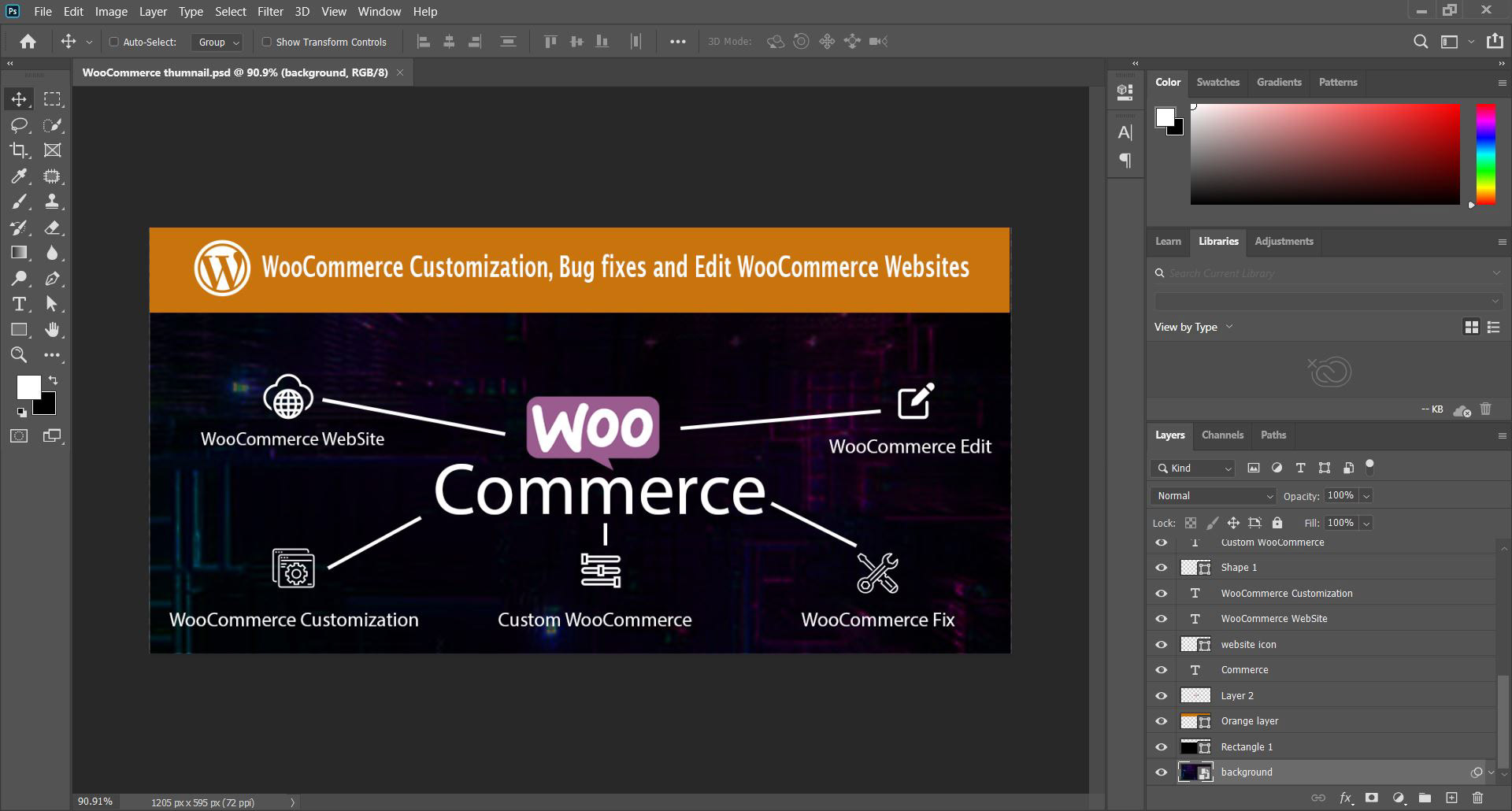Pick a color in the Color field

(x=1325, y=154)
